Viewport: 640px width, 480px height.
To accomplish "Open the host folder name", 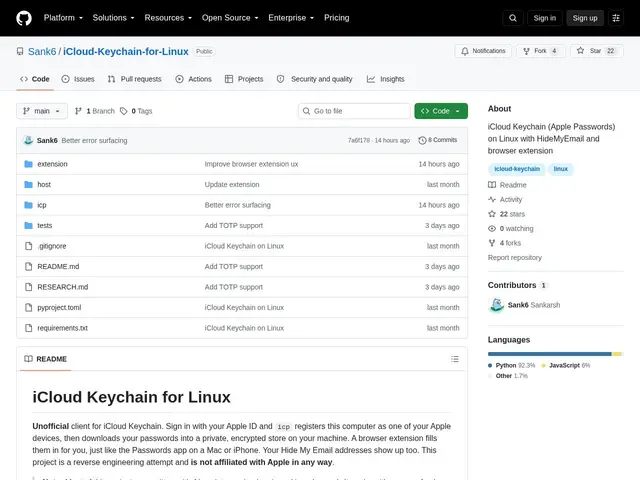I will 44,184.
